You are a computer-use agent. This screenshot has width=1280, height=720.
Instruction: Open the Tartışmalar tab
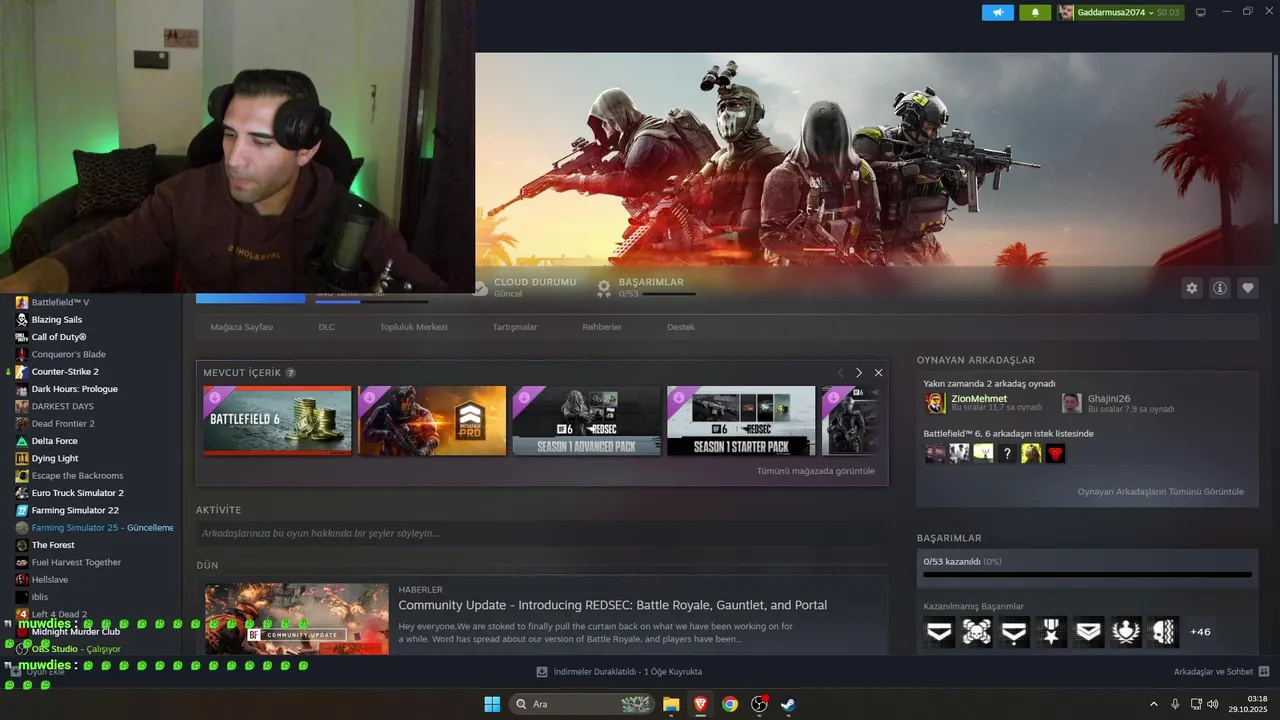click(x=515, y=327)
